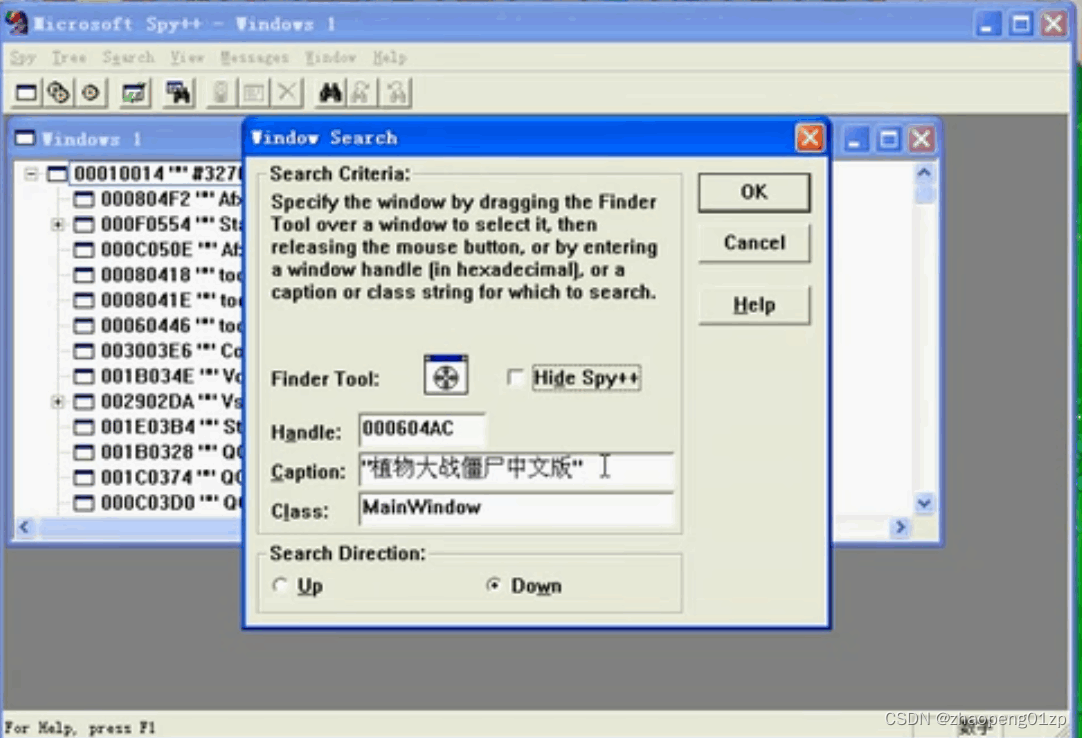
Task: Click the Find Previous toolbar icon
Action: pos(397,93)
